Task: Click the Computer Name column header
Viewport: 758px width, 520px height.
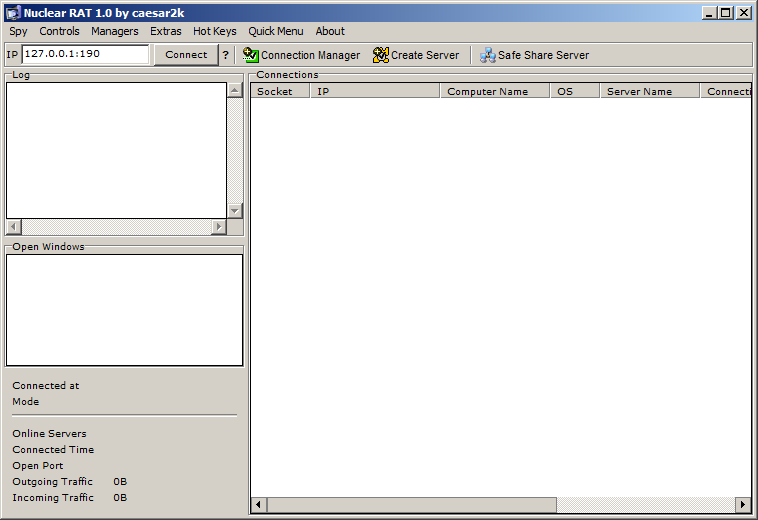Action: pyautogui.click(x=494, y=91)
